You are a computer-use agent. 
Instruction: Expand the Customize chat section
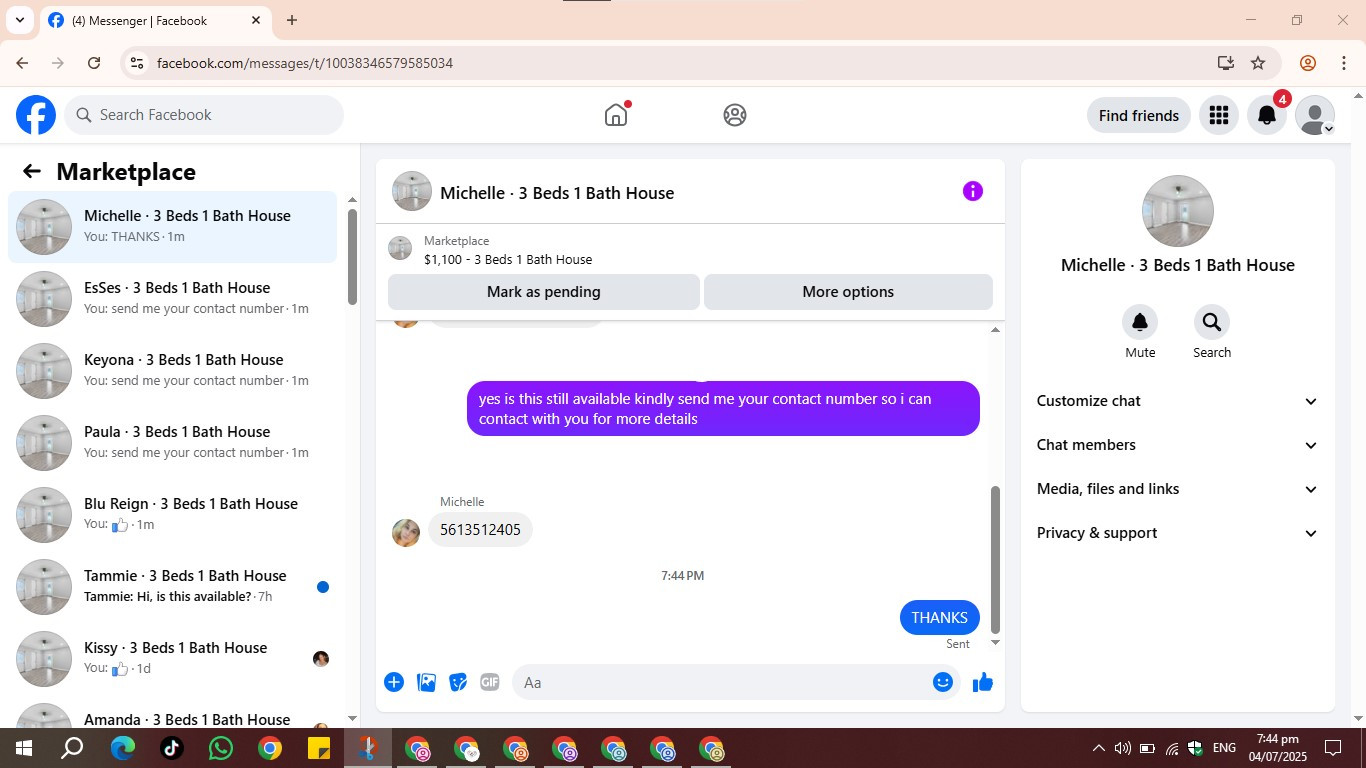pyautogui.click(x=1178, y=401)
